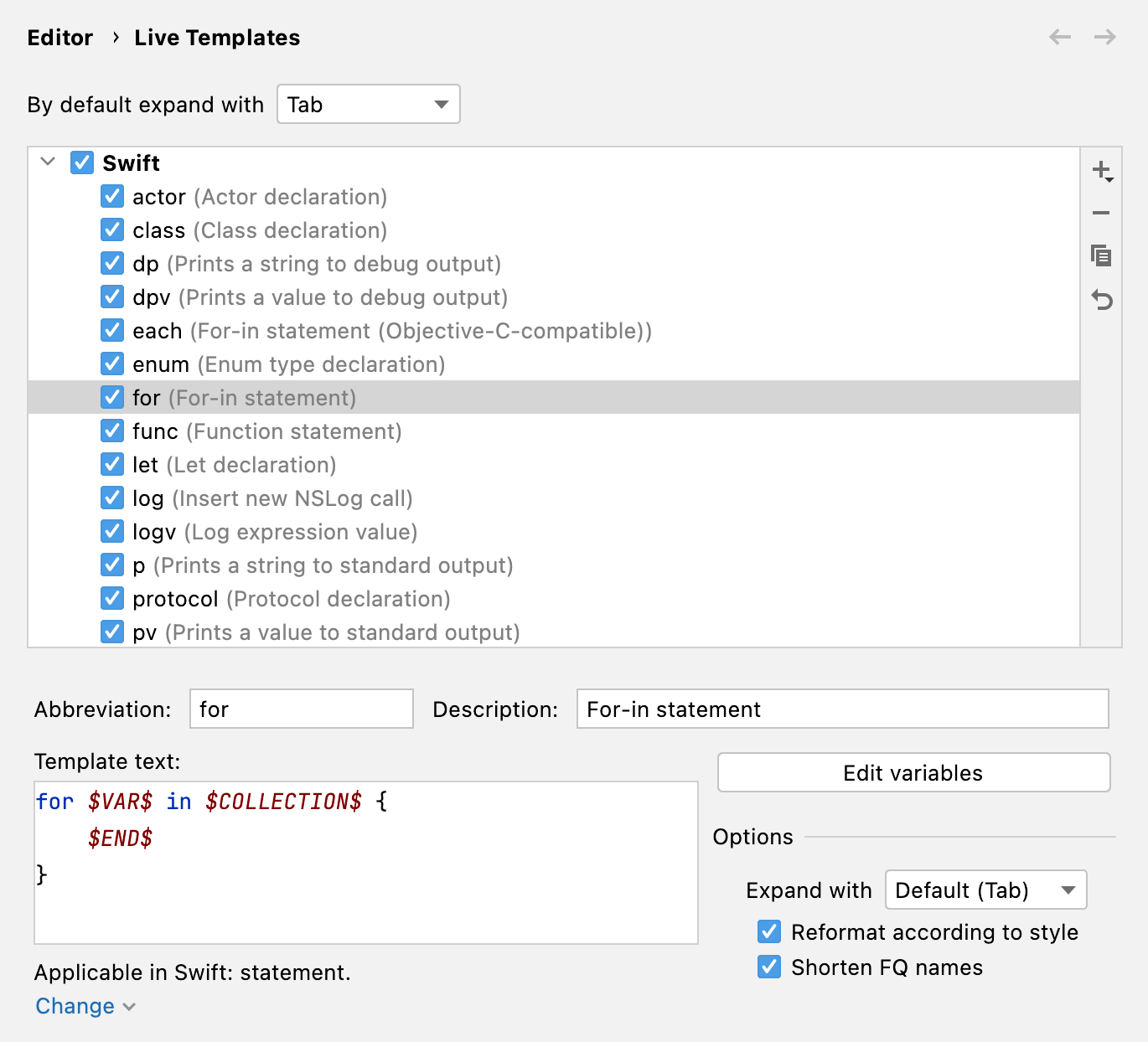Screen dimensions: 1148x1042
Task: Toggle the dp template checkbox
Action: pyautogui.click(x=112, y=263)
